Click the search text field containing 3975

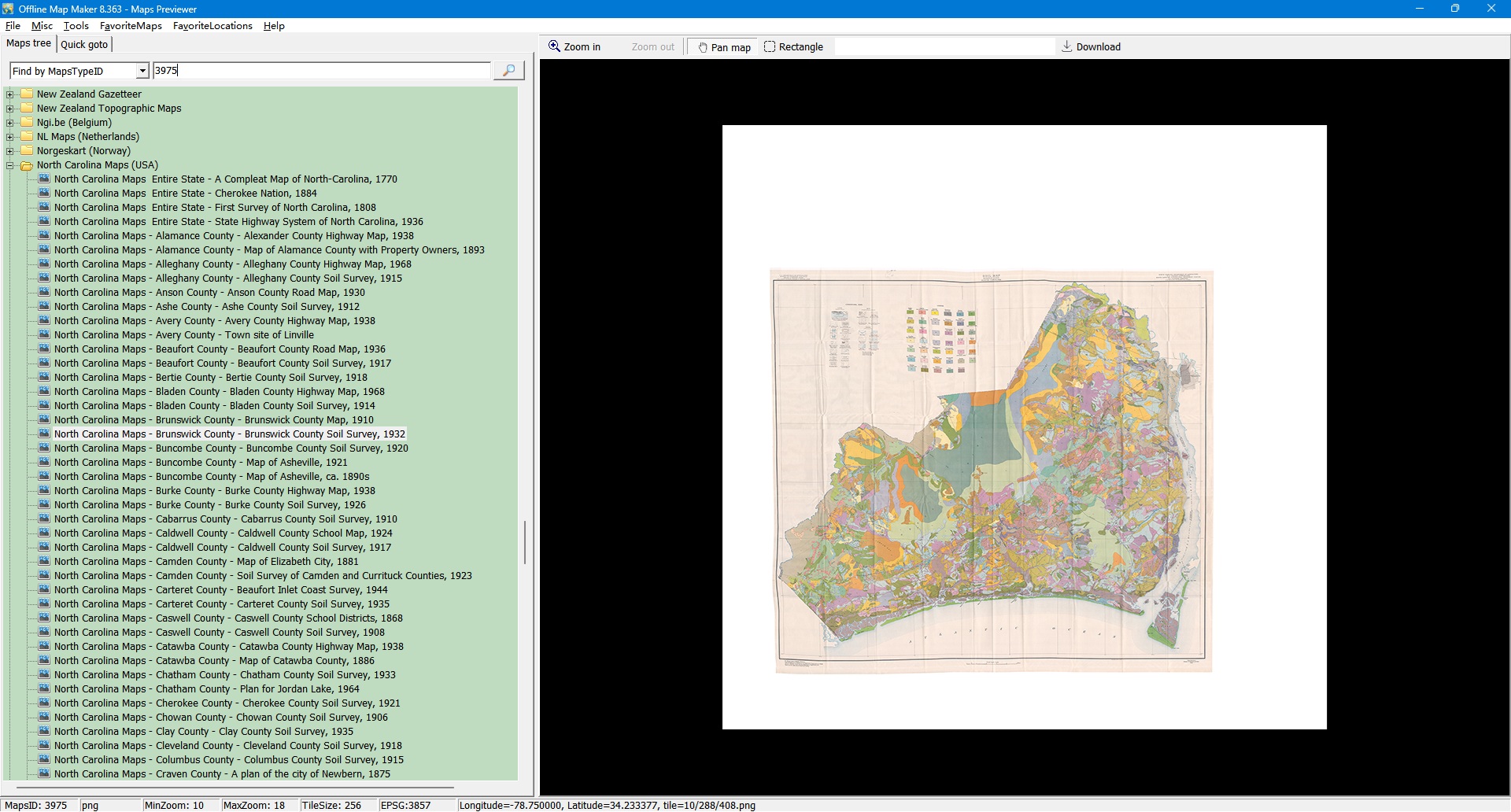(321, 71)
